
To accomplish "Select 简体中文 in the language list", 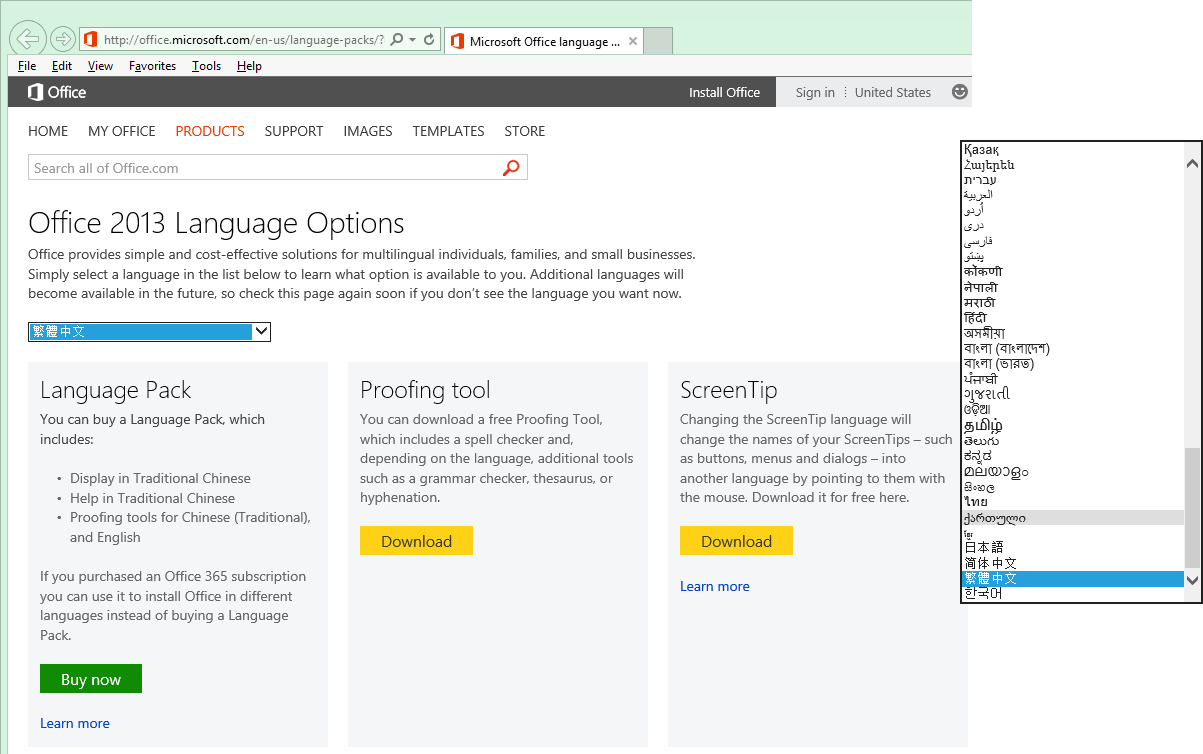I will coord(1073,564).
